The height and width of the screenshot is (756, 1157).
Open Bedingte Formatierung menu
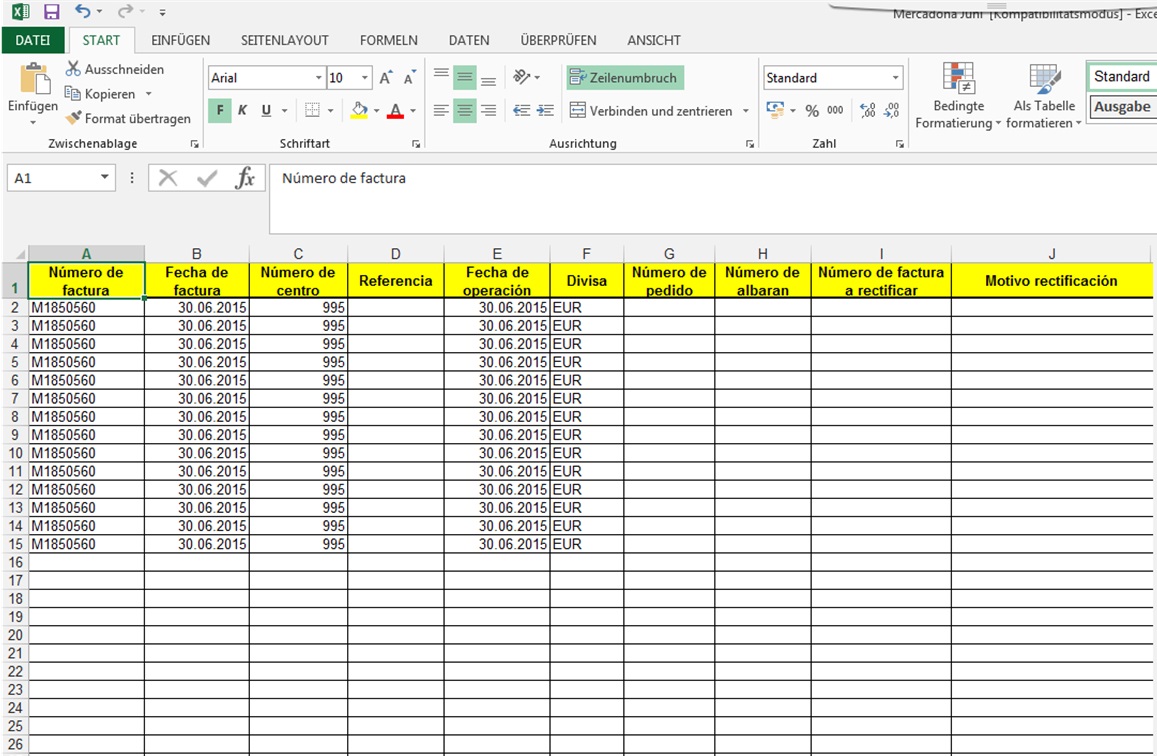958,96
